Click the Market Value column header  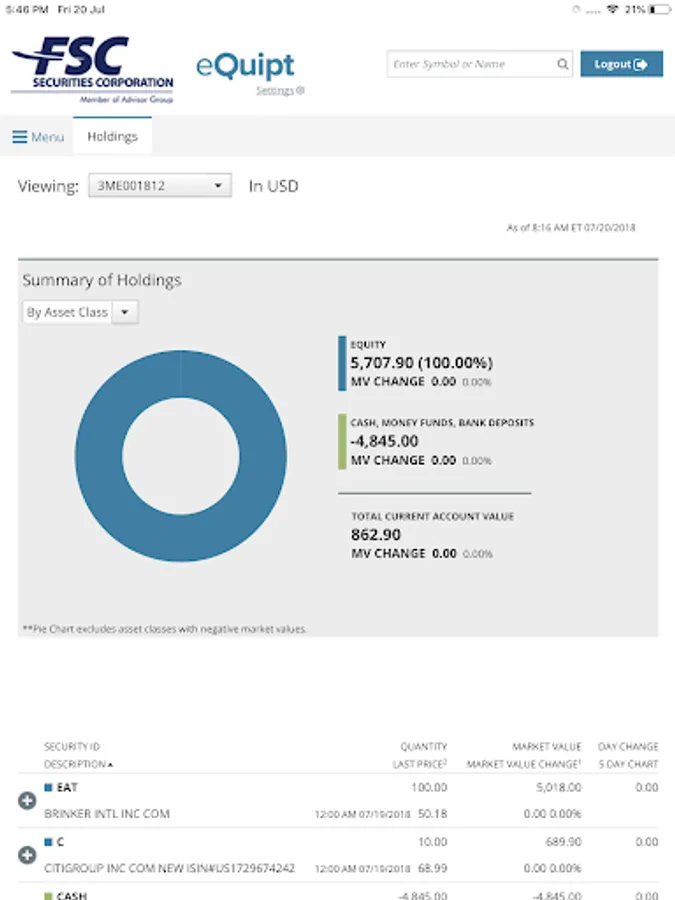[x=546, y=746]
